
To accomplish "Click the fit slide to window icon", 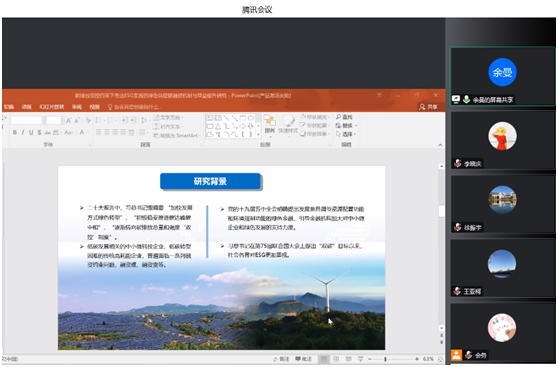I will point(441,359).
